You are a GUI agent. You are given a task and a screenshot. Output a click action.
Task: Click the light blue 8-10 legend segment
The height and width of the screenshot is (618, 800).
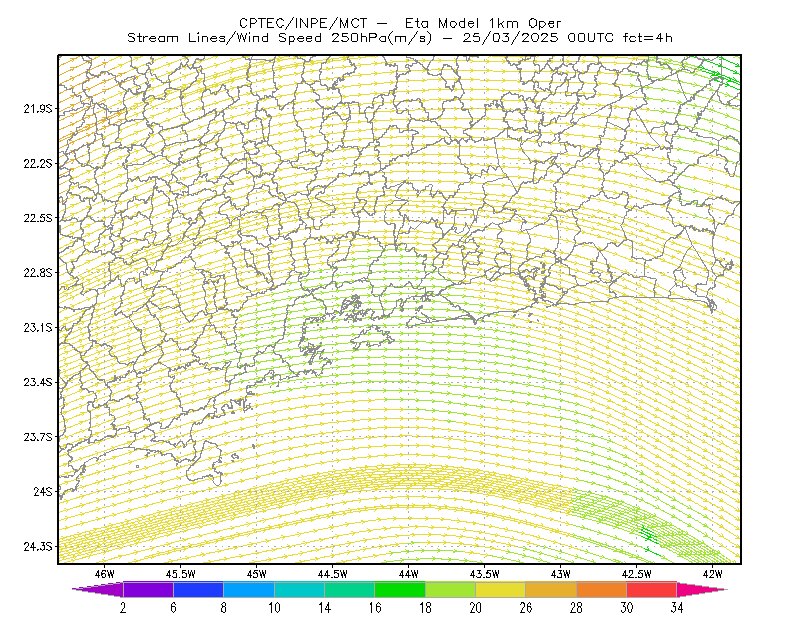coord(249,589)
